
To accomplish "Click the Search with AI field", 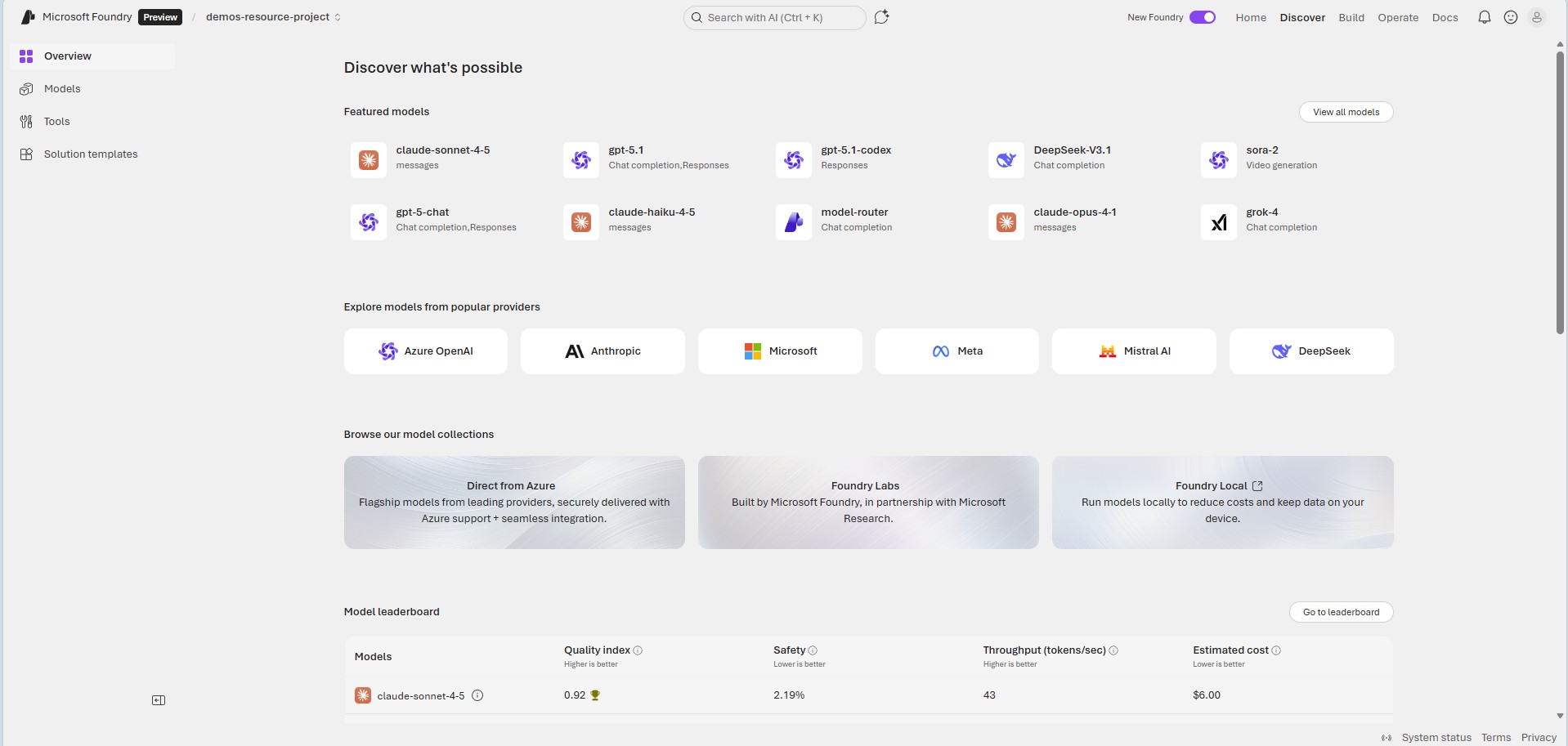I will point(773,17).
